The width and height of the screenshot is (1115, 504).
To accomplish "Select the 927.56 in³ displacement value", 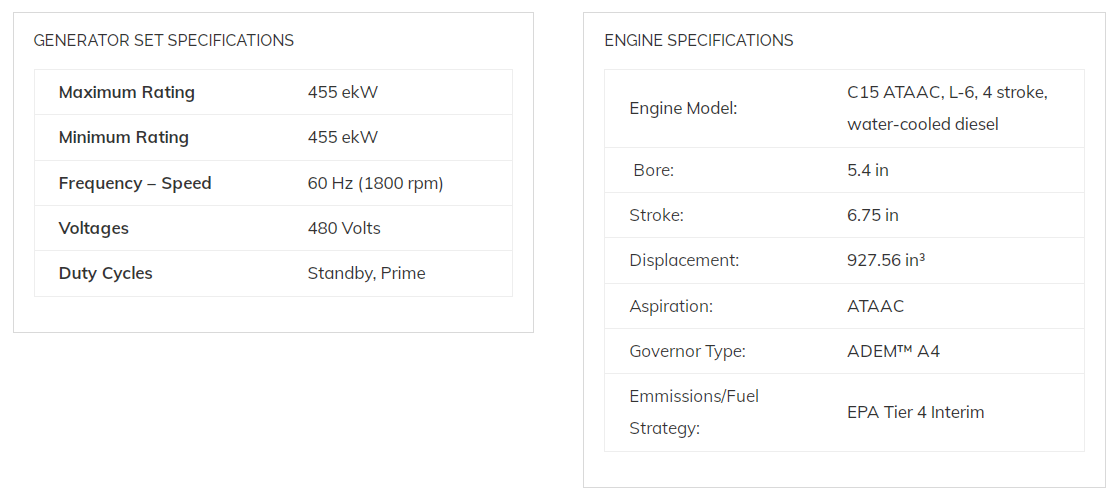I will click(x=886, y=260).
